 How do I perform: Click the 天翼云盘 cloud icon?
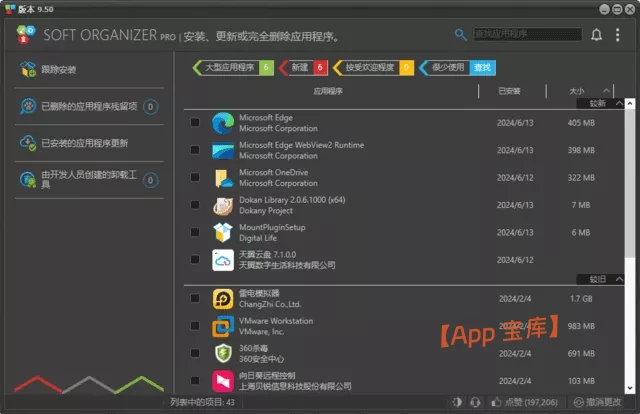pyautogui.click(x=223, y=260)
